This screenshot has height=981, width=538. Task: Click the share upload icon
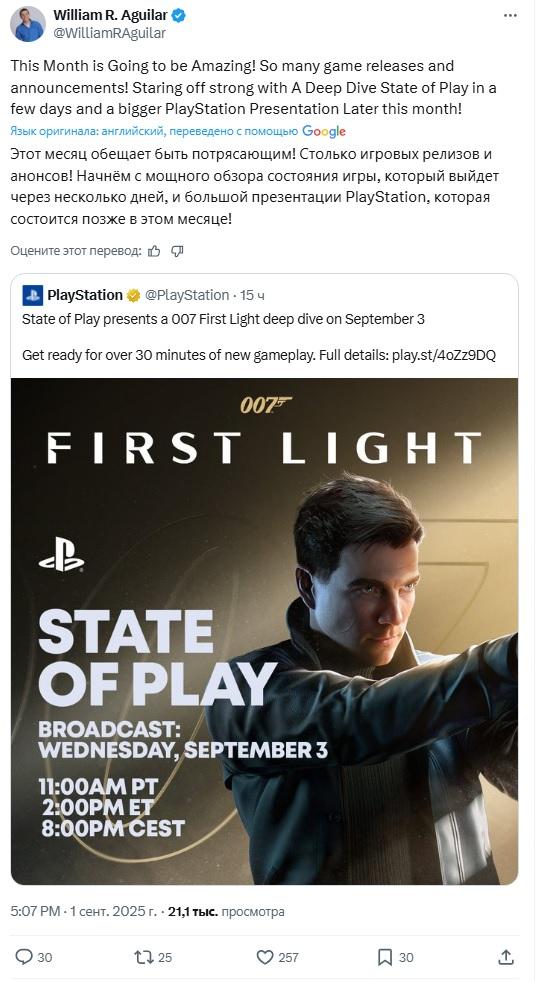click(505, 957)
